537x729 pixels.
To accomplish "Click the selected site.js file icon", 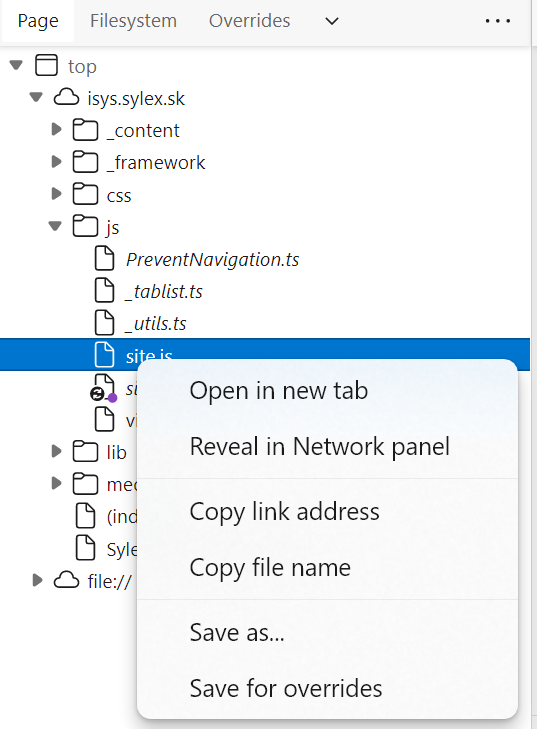I will pyautogui.click(x=105, y=355).
